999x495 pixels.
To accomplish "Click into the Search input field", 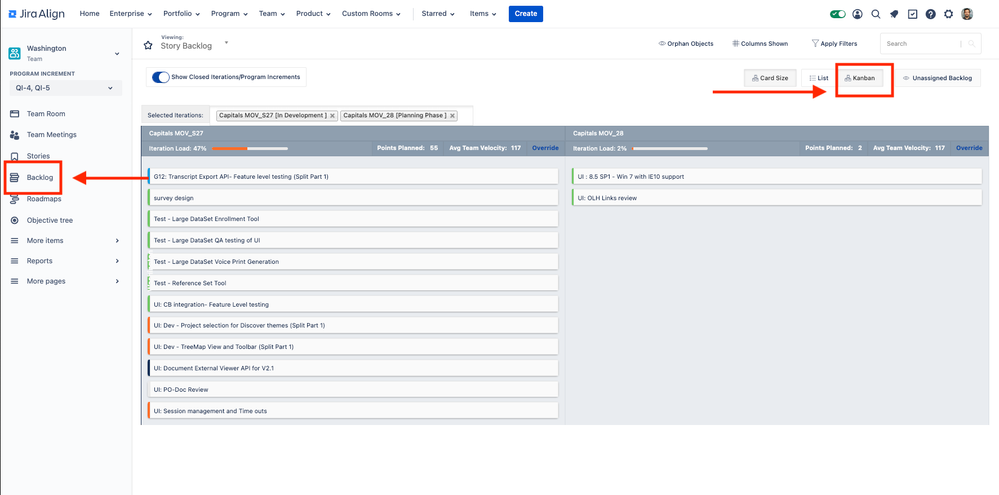I will tap(921, 44).
